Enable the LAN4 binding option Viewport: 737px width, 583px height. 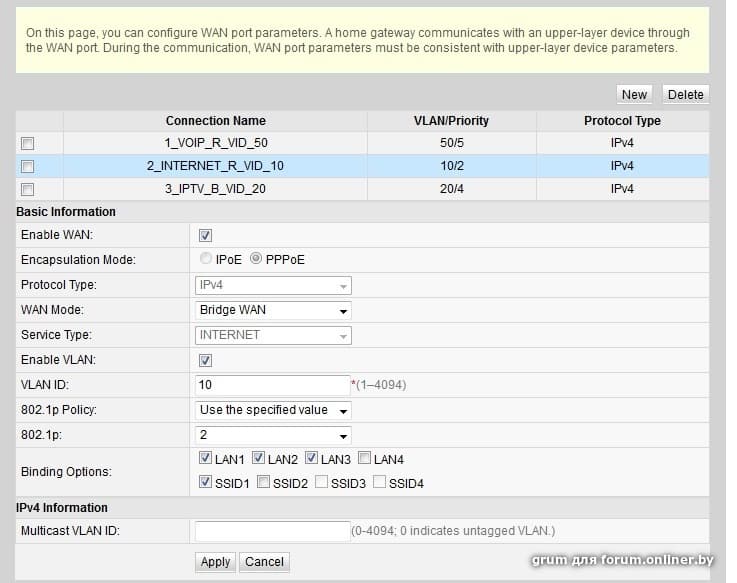pyautogui.click(x=365, y=459)
